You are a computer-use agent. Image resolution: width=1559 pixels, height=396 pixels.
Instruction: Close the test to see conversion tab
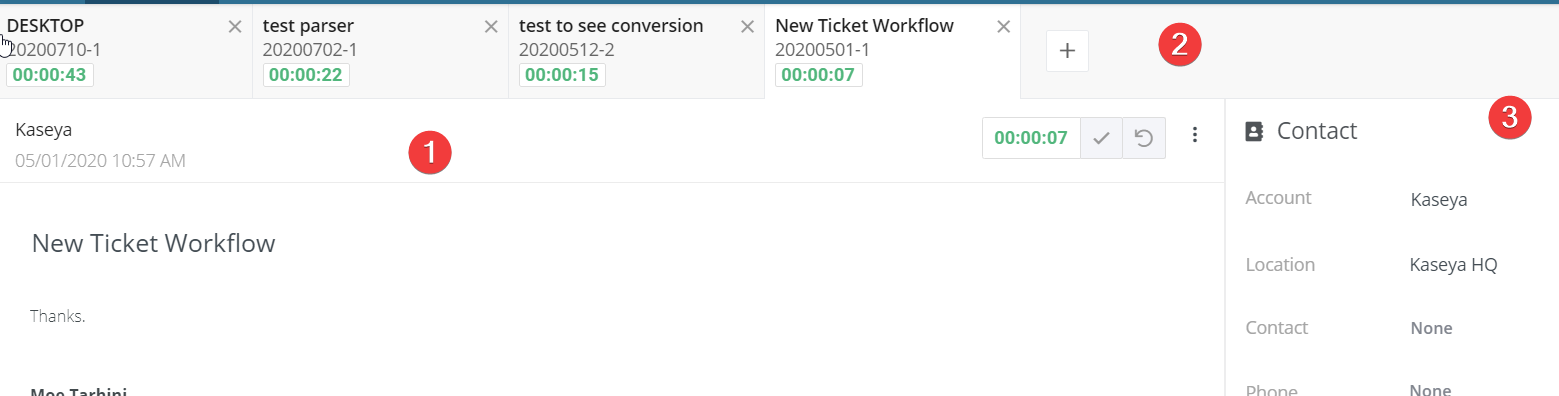(x=747, y=27)
